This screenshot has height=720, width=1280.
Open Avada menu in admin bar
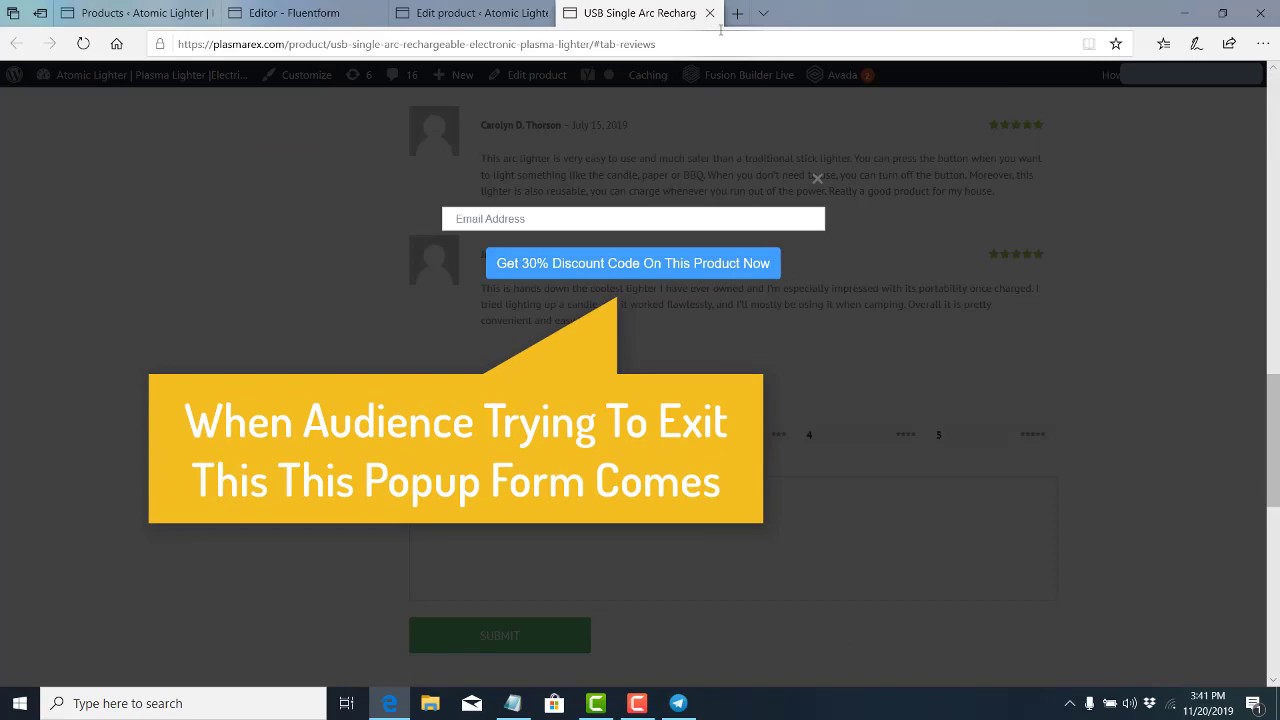click(840, 75)
